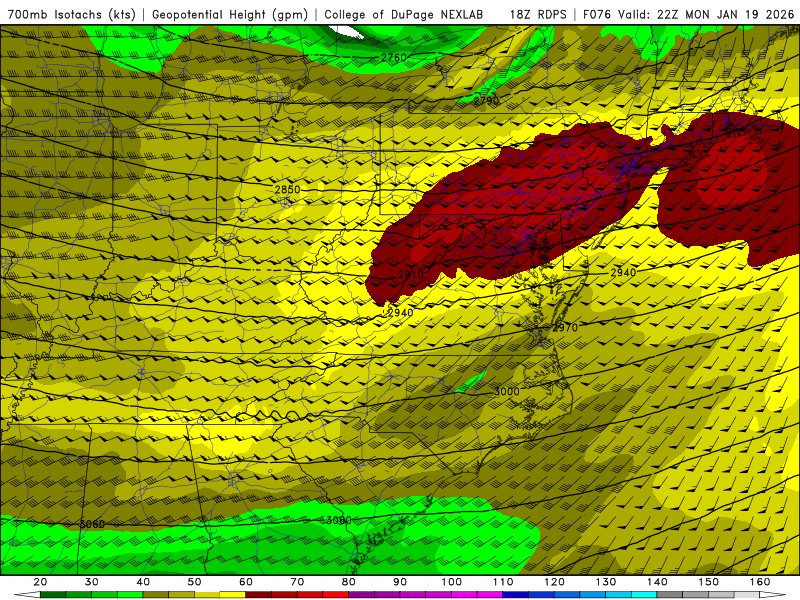Click the 110 value on the color scale
Screen dimensions: 800x600
pyautogui.click(x=503, y=582)
